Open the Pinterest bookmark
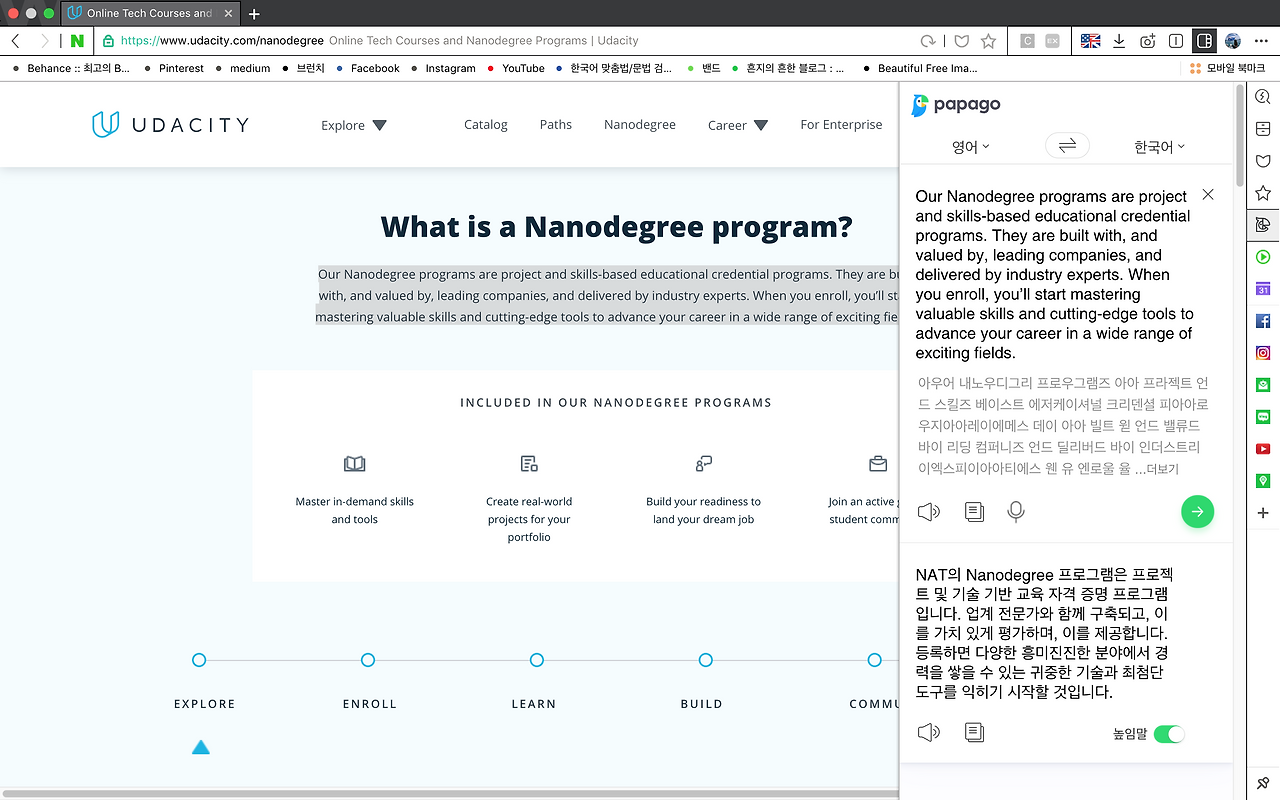Viewport: 1280px width, 800px height. pyautogui.click(x=174, y=68)
